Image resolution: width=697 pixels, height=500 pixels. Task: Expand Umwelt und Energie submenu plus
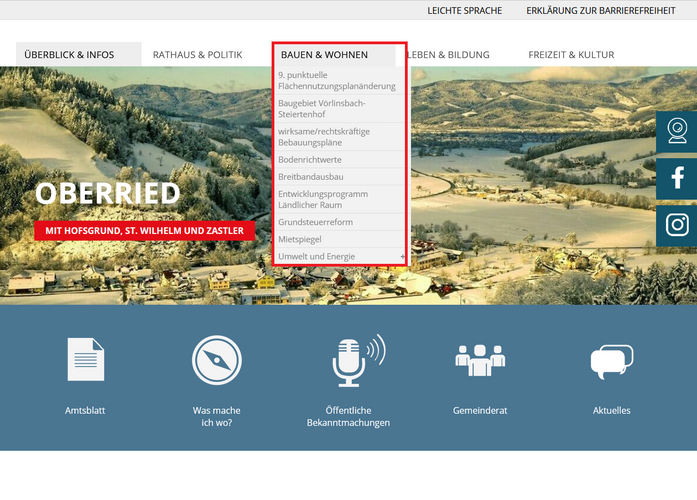pyautogui.click(x=402, y=257)
